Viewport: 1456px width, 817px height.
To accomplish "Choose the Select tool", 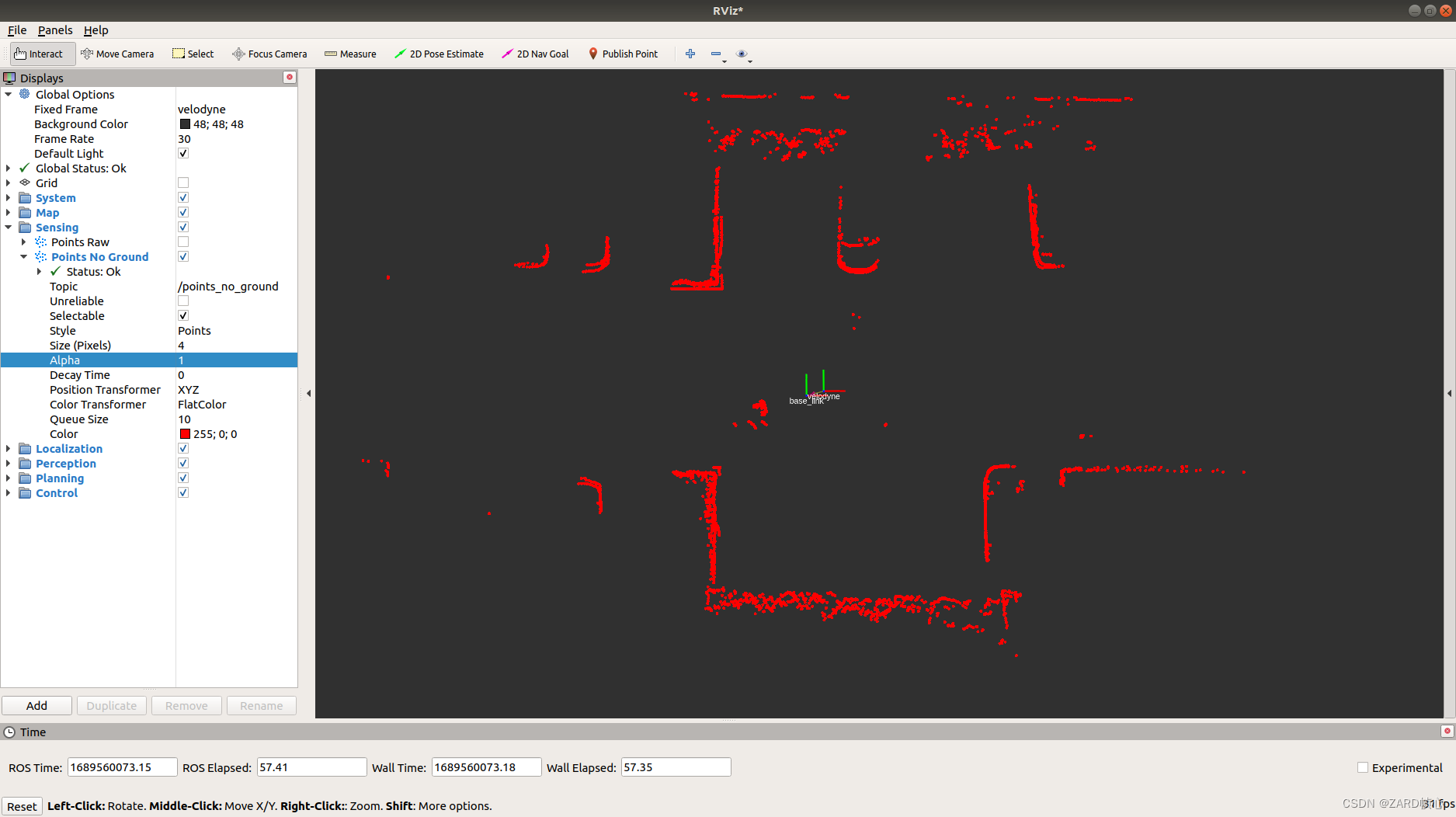I will pyautogui.click(x=193, y=54).
